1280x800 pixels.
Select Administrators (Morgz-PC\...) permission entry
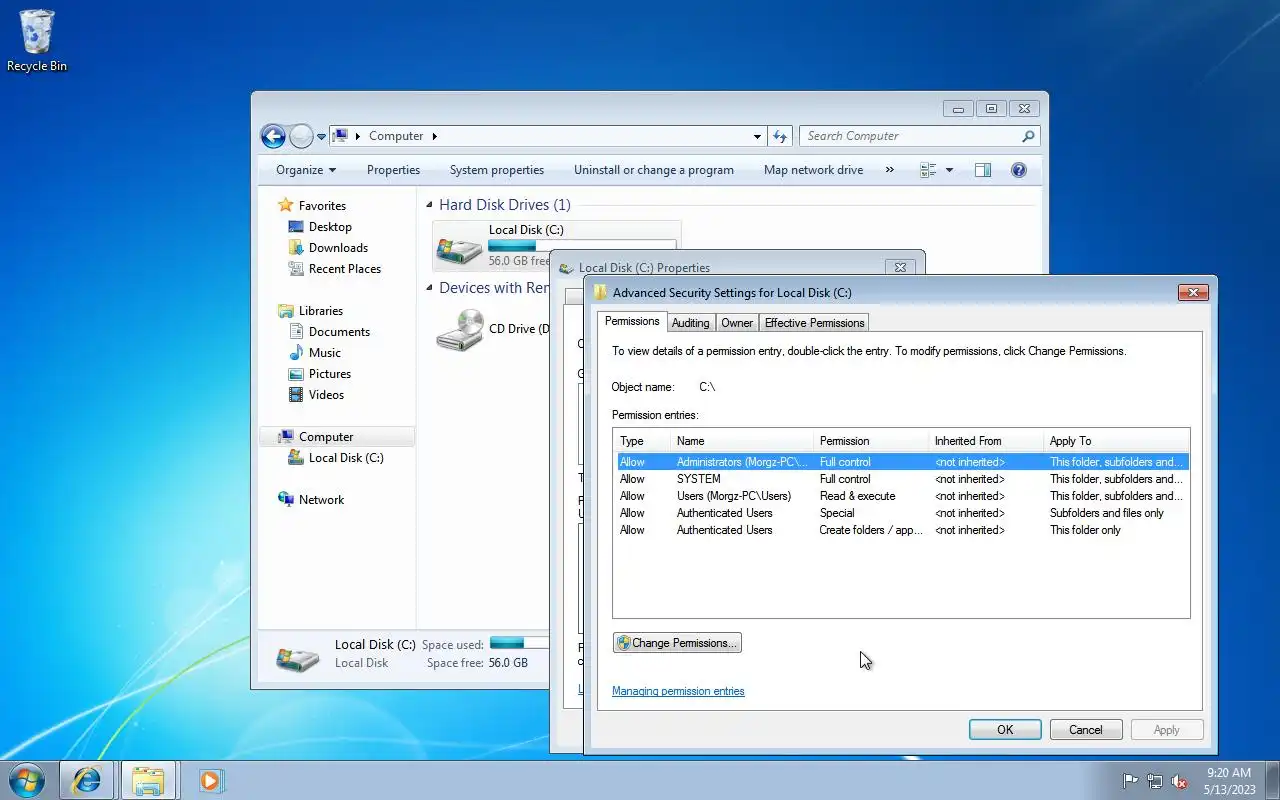pyautogui.click(x=901, y=462)
